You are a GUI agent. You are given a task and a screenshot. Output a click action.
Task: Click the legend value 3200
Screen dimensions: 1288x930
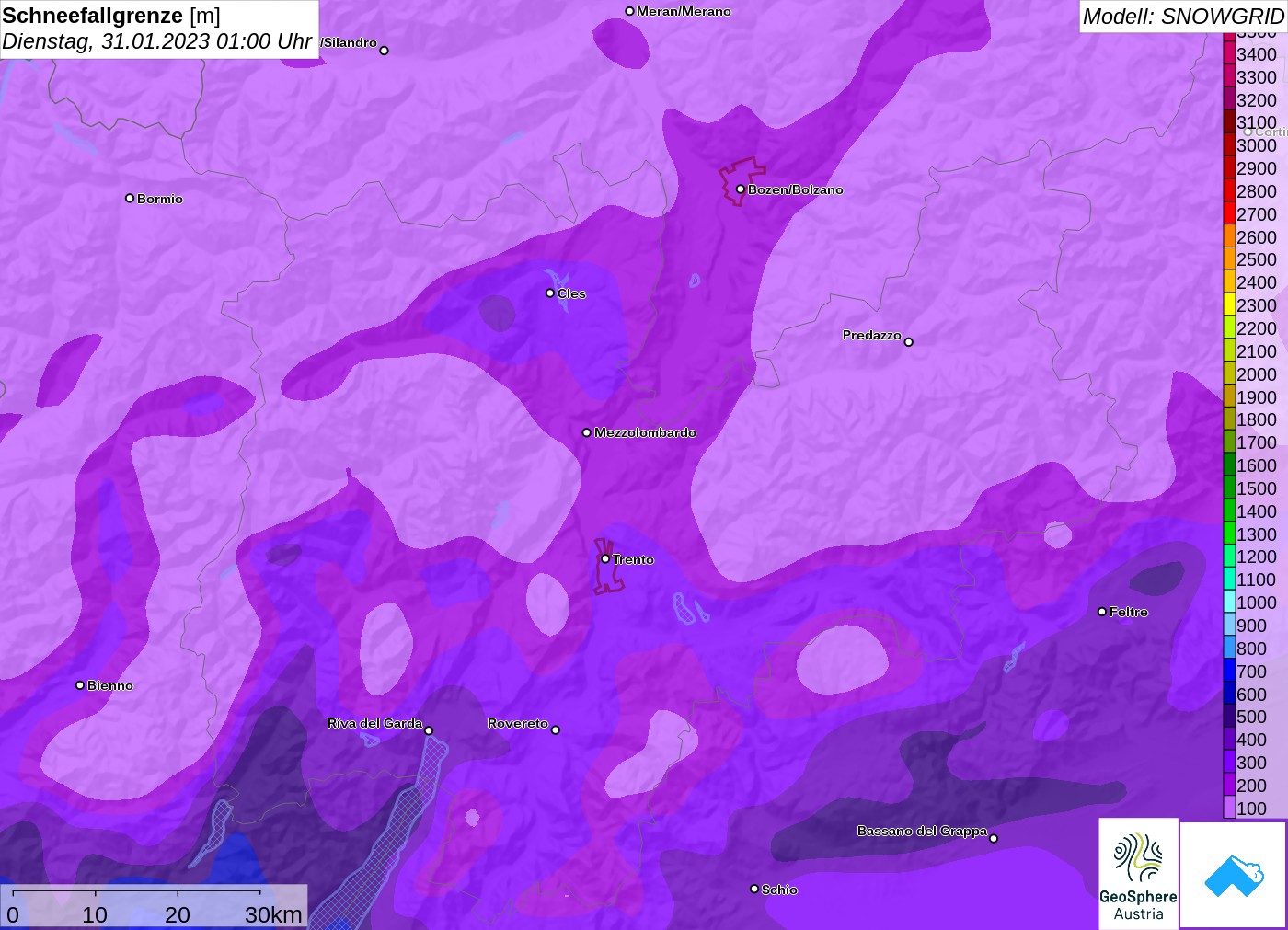(1257, 100)
